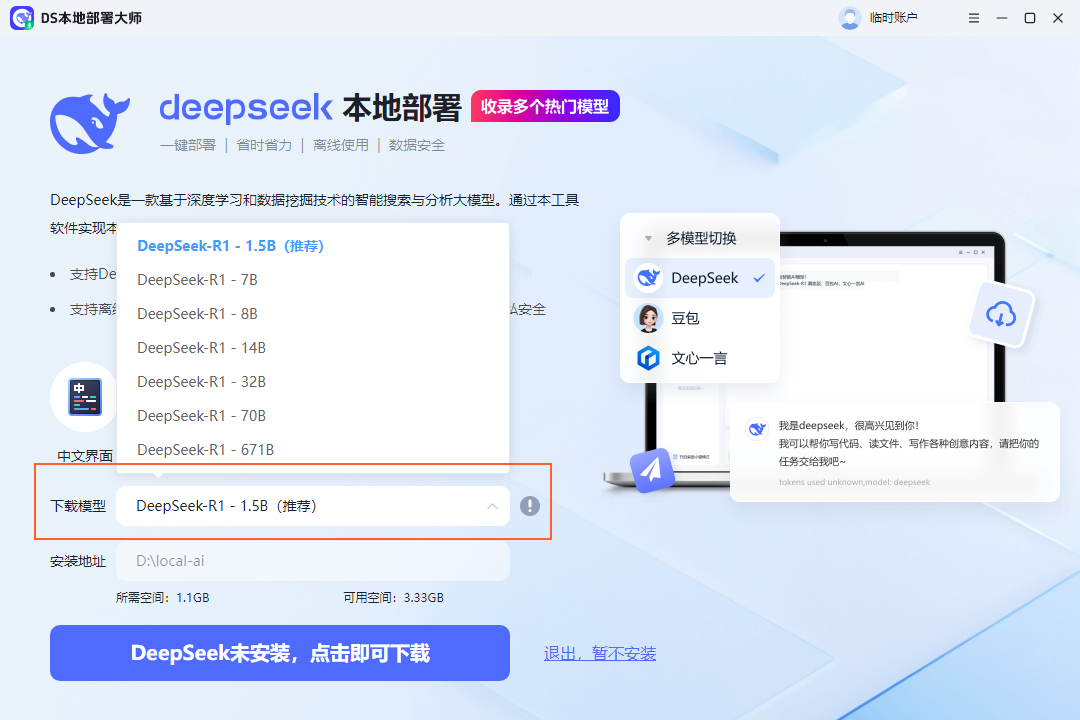Click the DS本地部署大师 app logo
The height and width of the screenshot is (720, 1080).
pos(19,17)
